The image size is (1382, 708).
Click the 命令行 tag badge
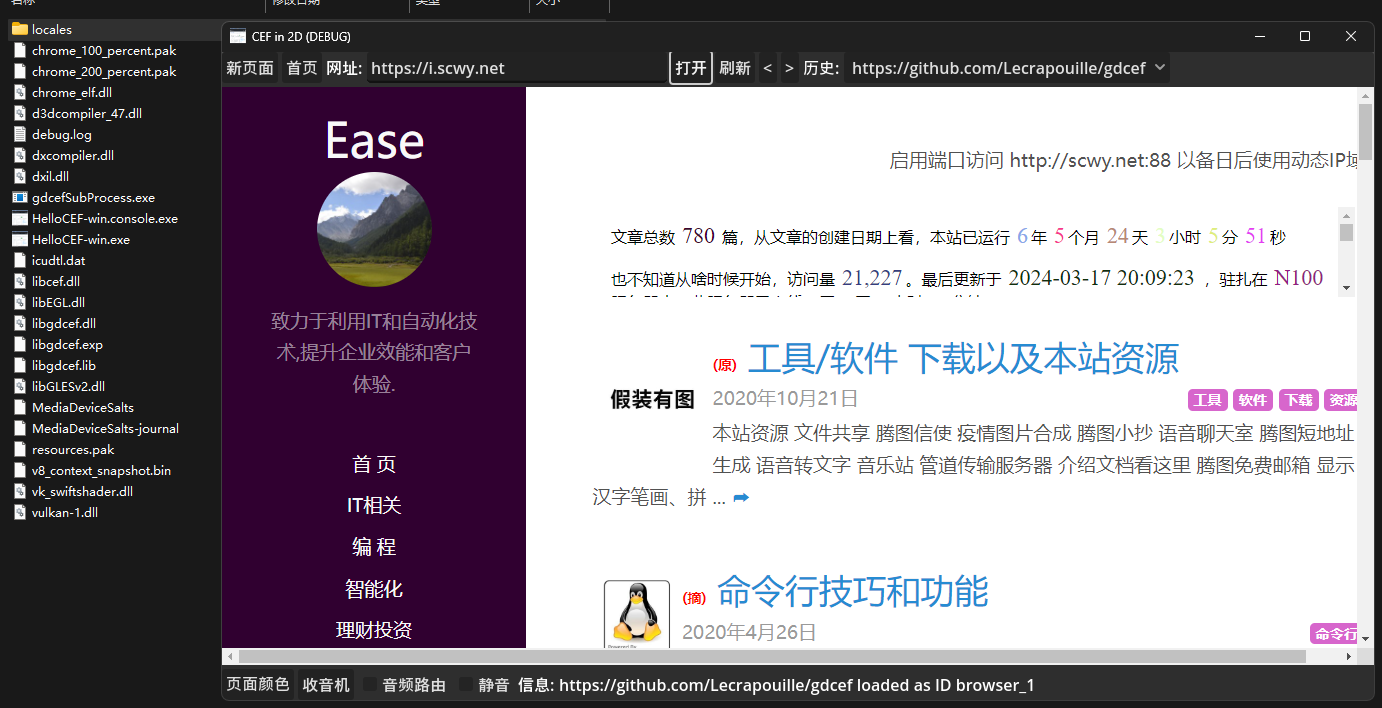[x=1335, y=634]
